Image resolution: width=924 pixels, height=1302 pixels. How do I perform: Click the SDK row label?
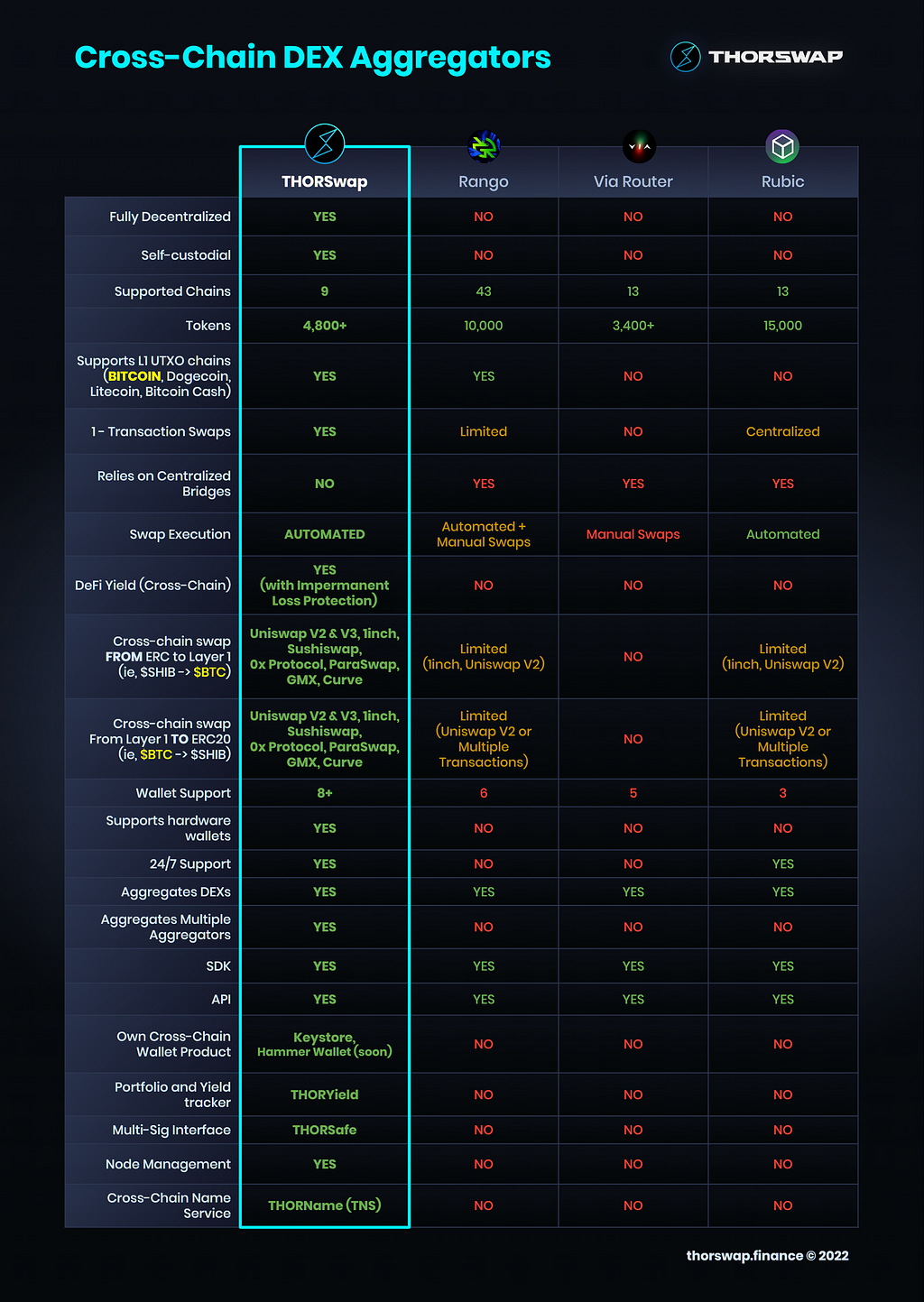[x=218, y=965]
